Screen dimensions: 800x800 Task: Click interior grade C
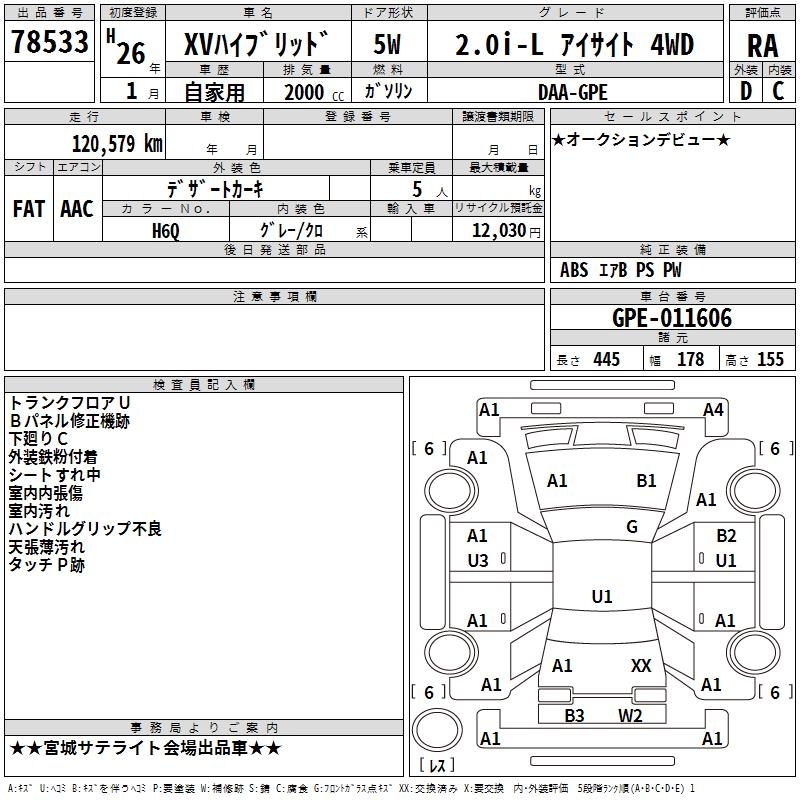(778, 91)
